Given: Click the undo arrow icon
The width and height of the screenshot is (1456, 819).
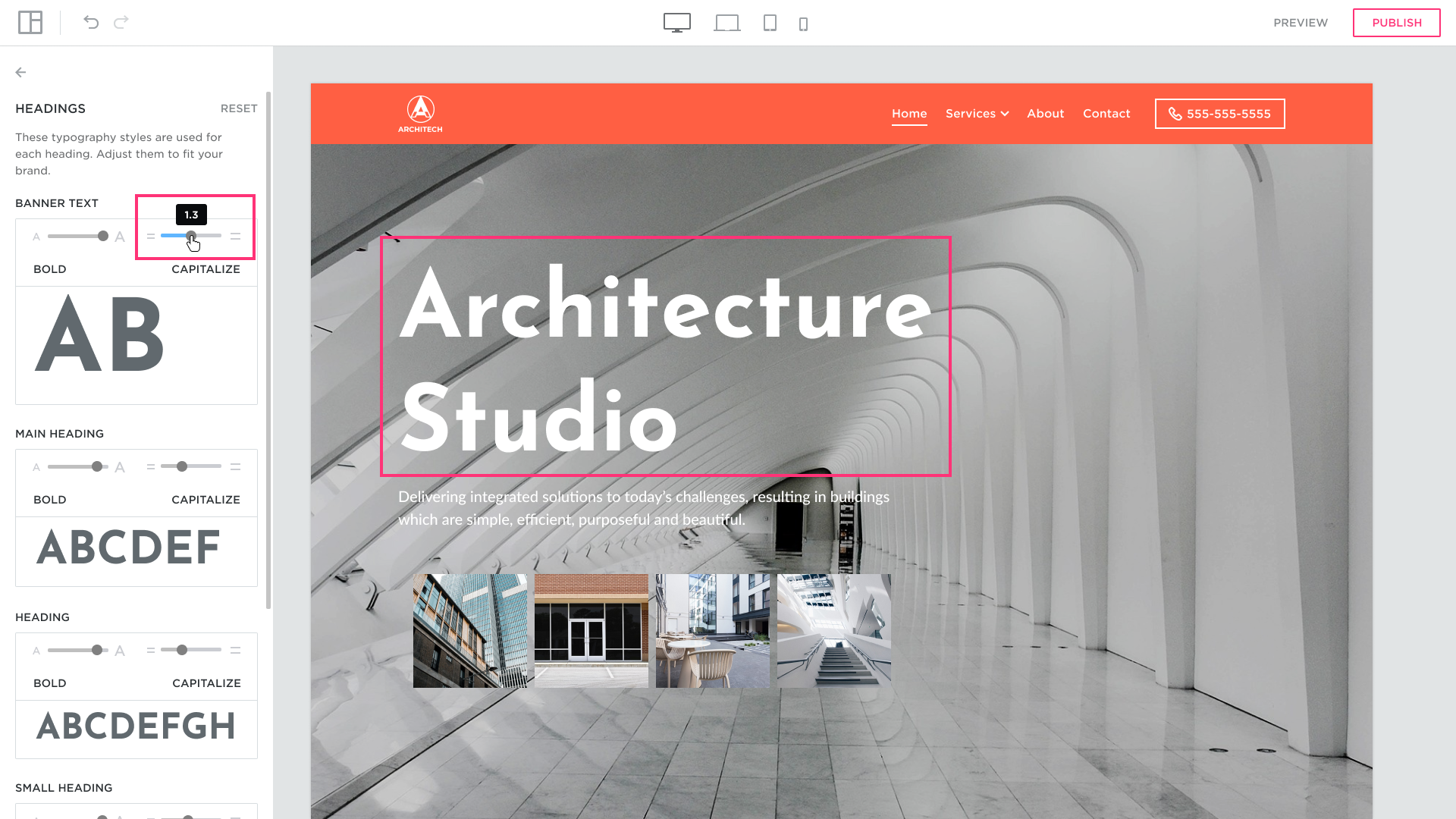Looking at the screenshot, I should point(91,23).
